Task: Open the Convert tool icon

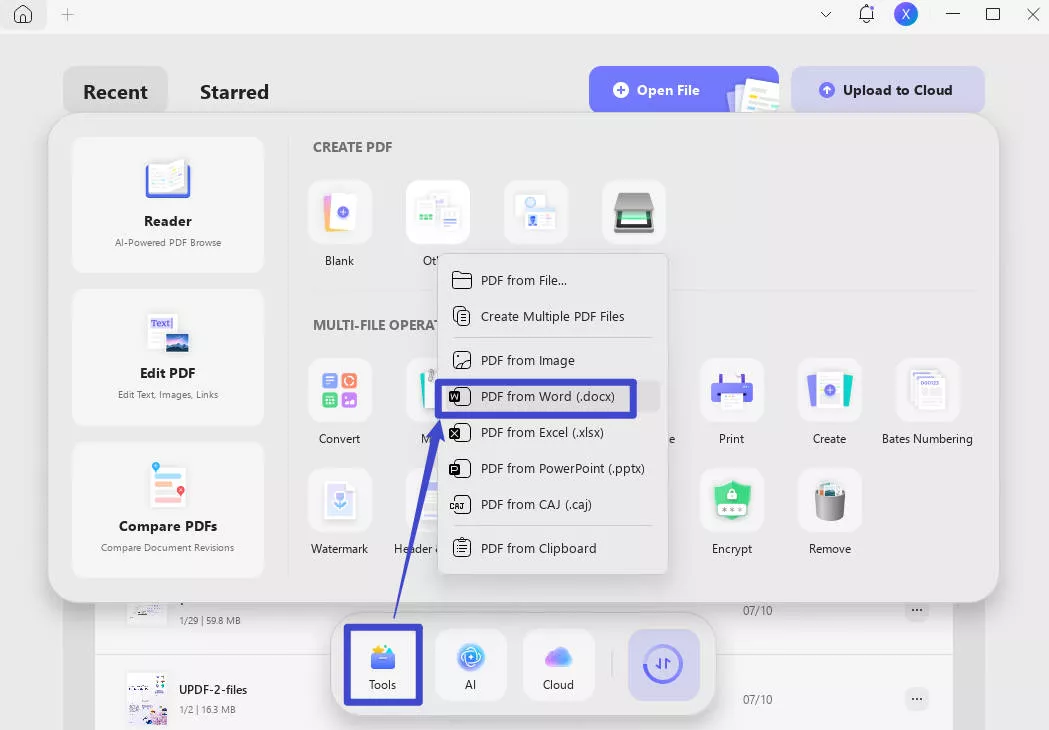Action: (340, 391)
